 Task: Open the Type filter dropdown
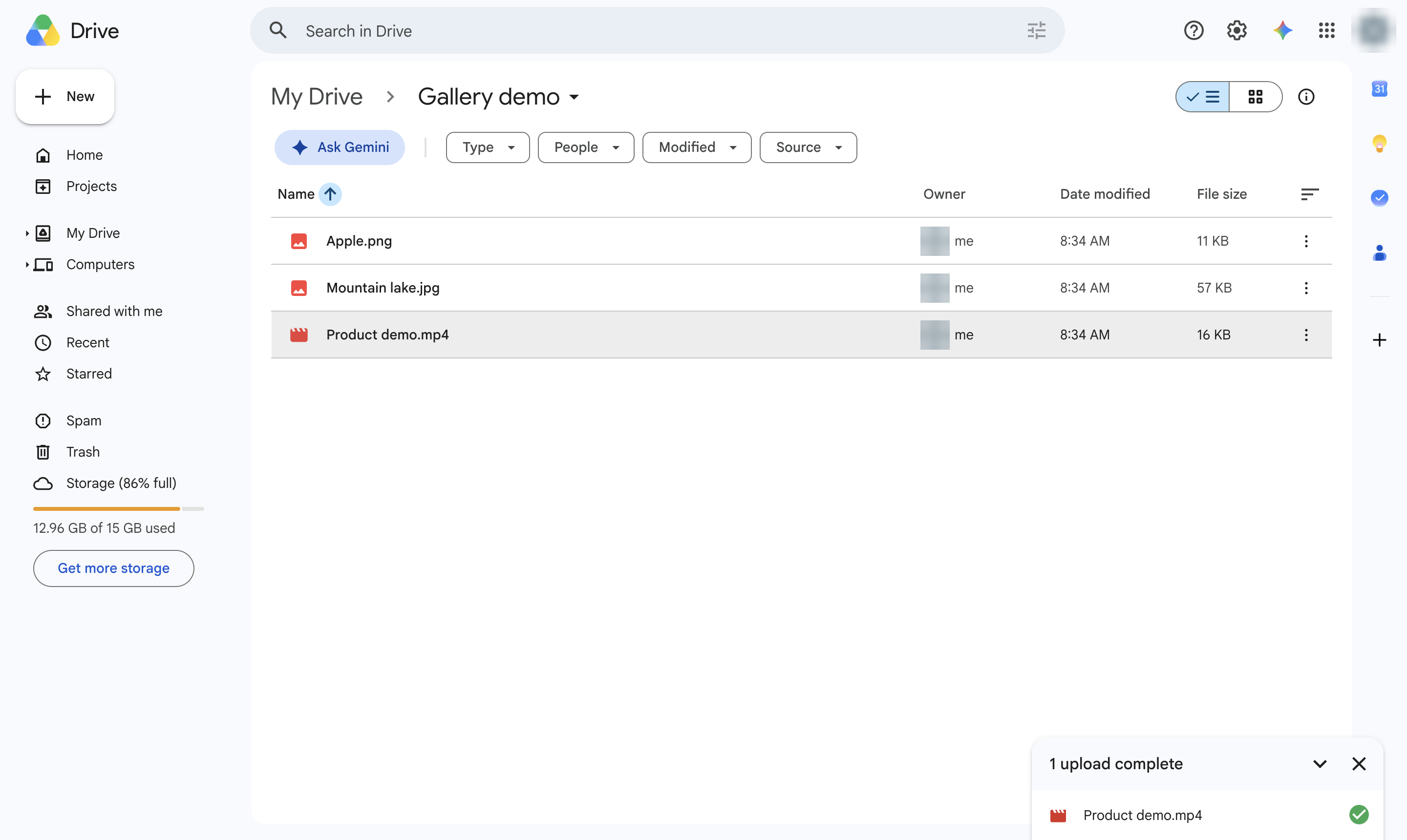pyautogui.click(x=488, y=148)
